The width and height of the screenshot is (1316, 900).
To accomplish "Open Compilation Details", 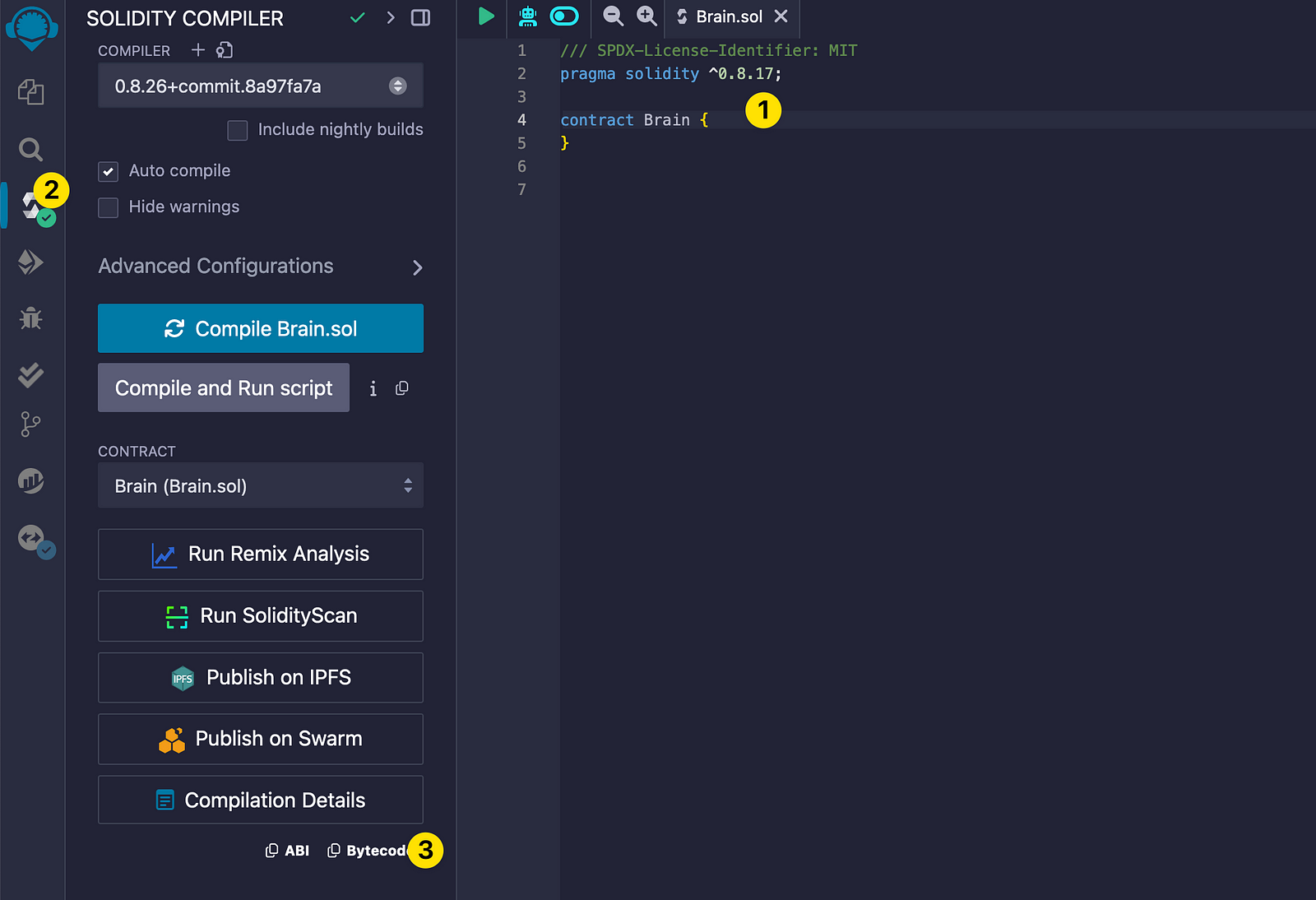I will coord(261,800).
